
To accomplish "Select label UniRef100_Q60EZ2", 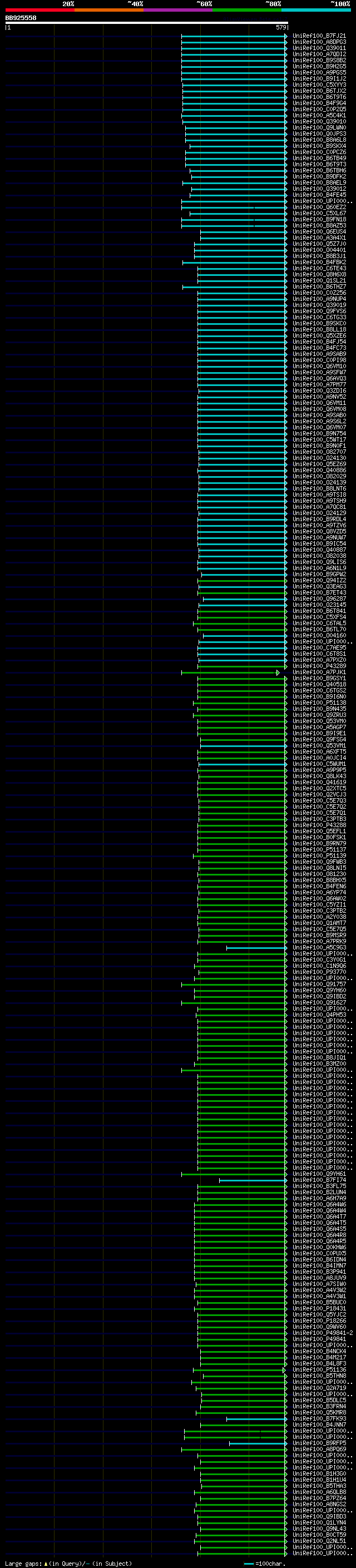I will 319,207.
